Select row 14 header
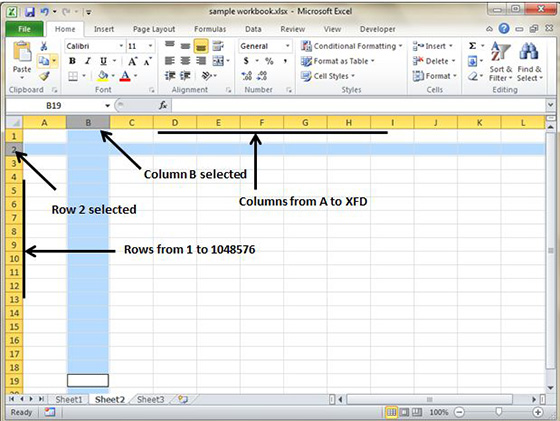560x421 pixels. pyautogui.click(x=14, y=313)
